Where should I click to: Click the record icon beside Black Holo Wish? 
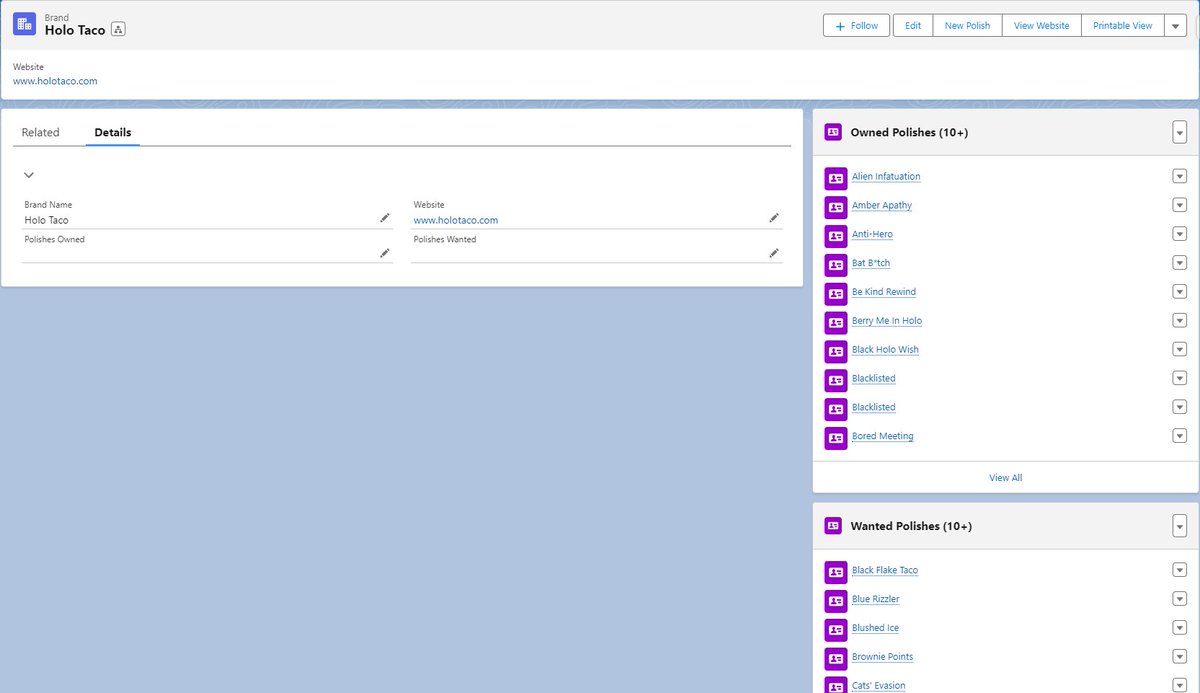coord(836,352)
